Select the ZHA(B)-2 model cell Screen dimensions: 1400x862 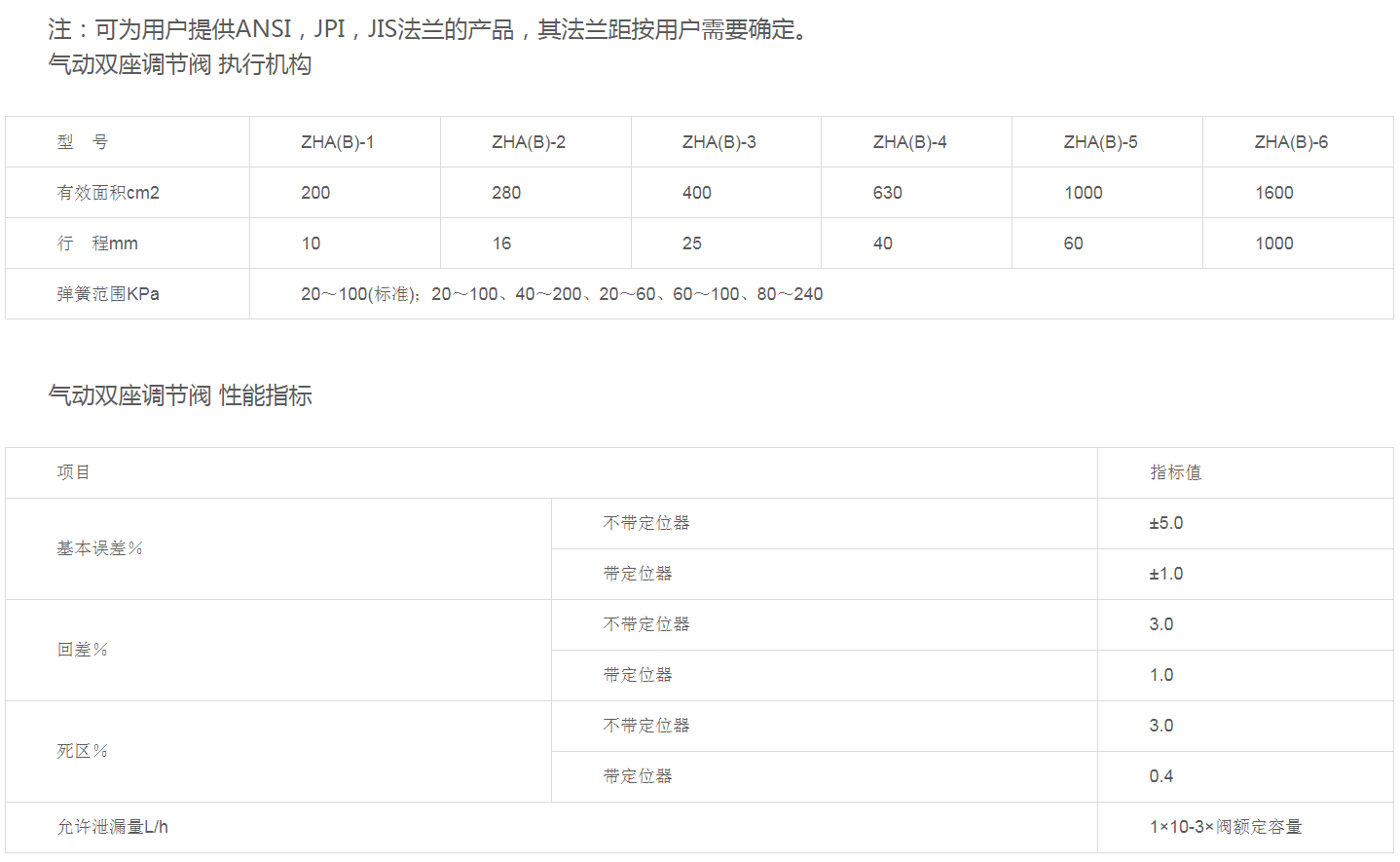(528, 142)
